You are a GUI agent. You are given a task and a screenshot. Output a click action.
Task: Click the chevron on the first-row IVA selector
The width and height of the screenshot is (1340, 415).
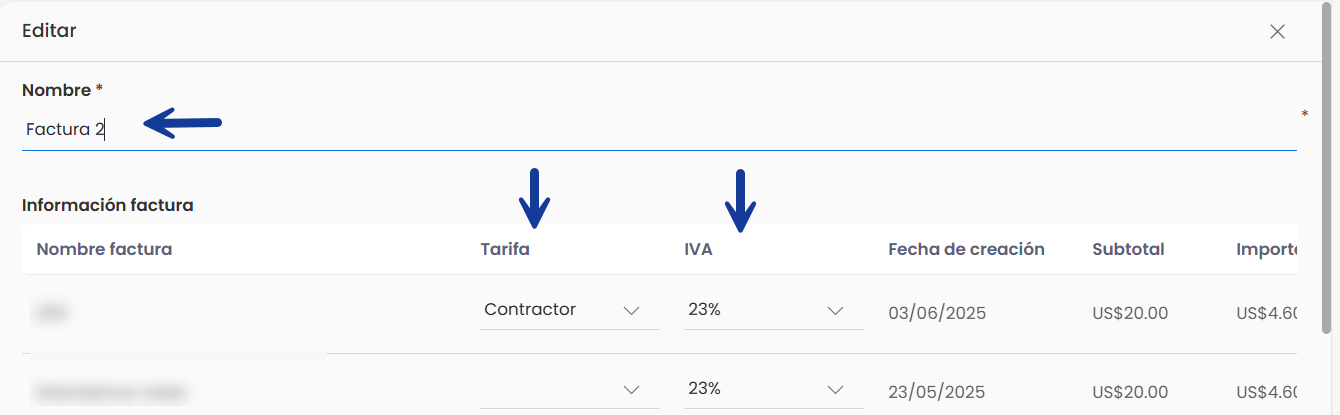[836, 311]
